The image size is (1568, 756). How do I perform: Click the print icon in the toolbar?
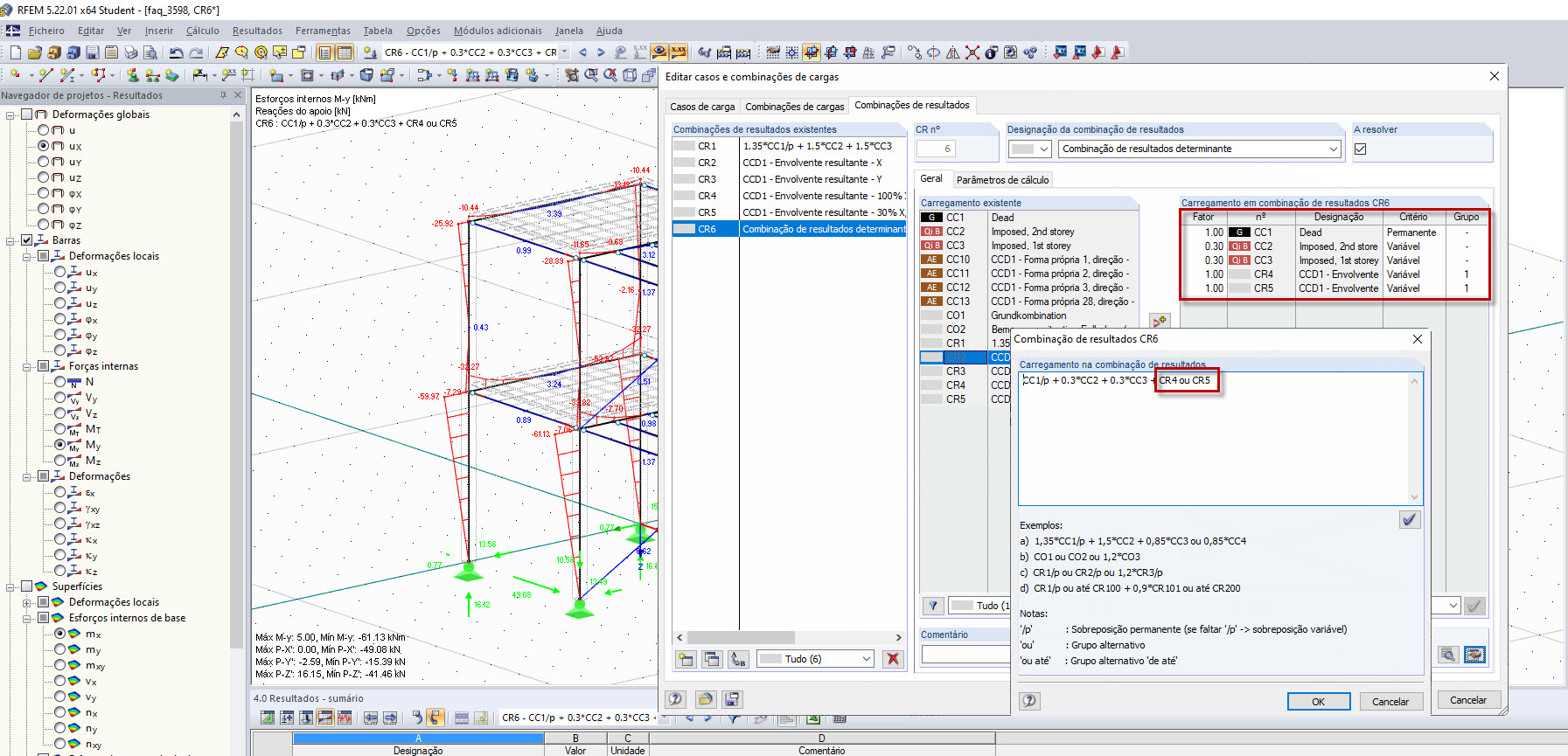point(130,52)
